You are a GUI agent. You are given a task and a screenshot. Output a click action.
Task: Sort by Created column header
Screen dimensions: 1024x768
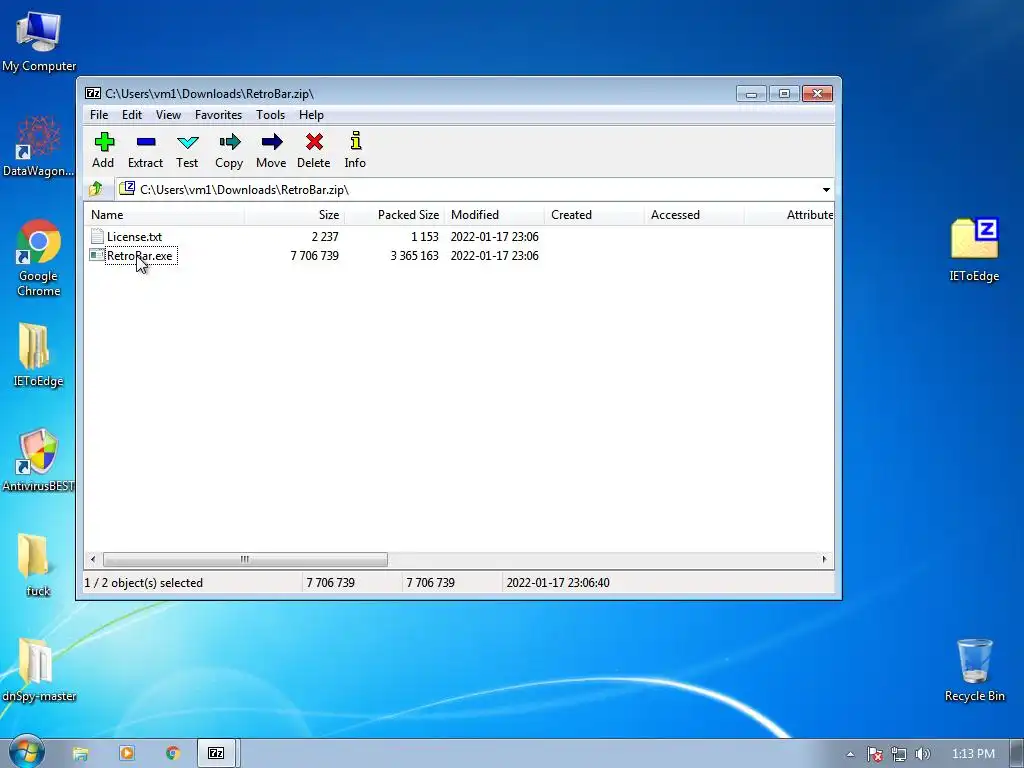[x=594, y=215]
